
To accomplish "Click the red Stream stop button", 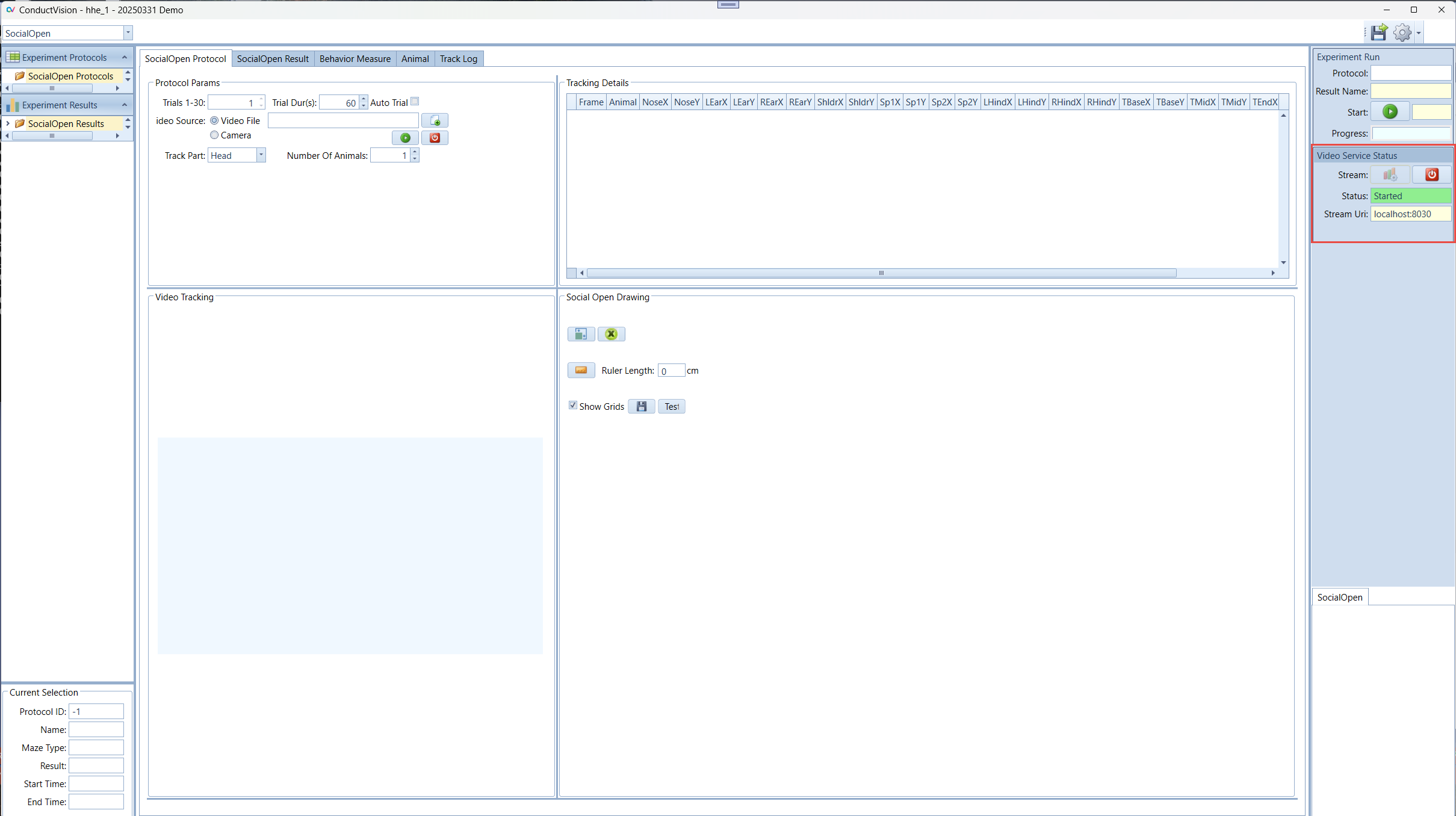I will [1431, 175].
